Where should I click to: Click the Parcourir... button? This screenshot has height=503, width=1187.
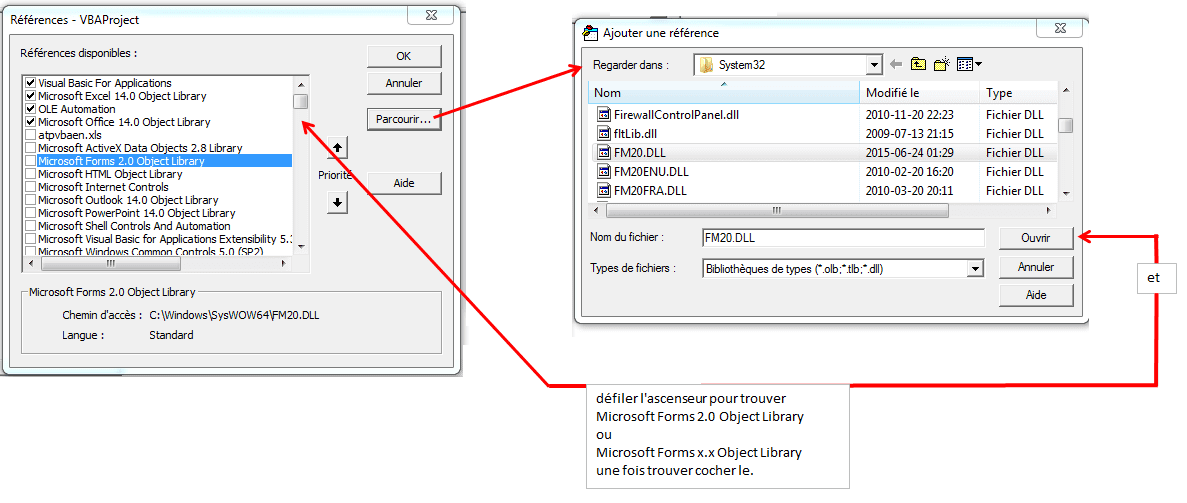tap(403, 119)
